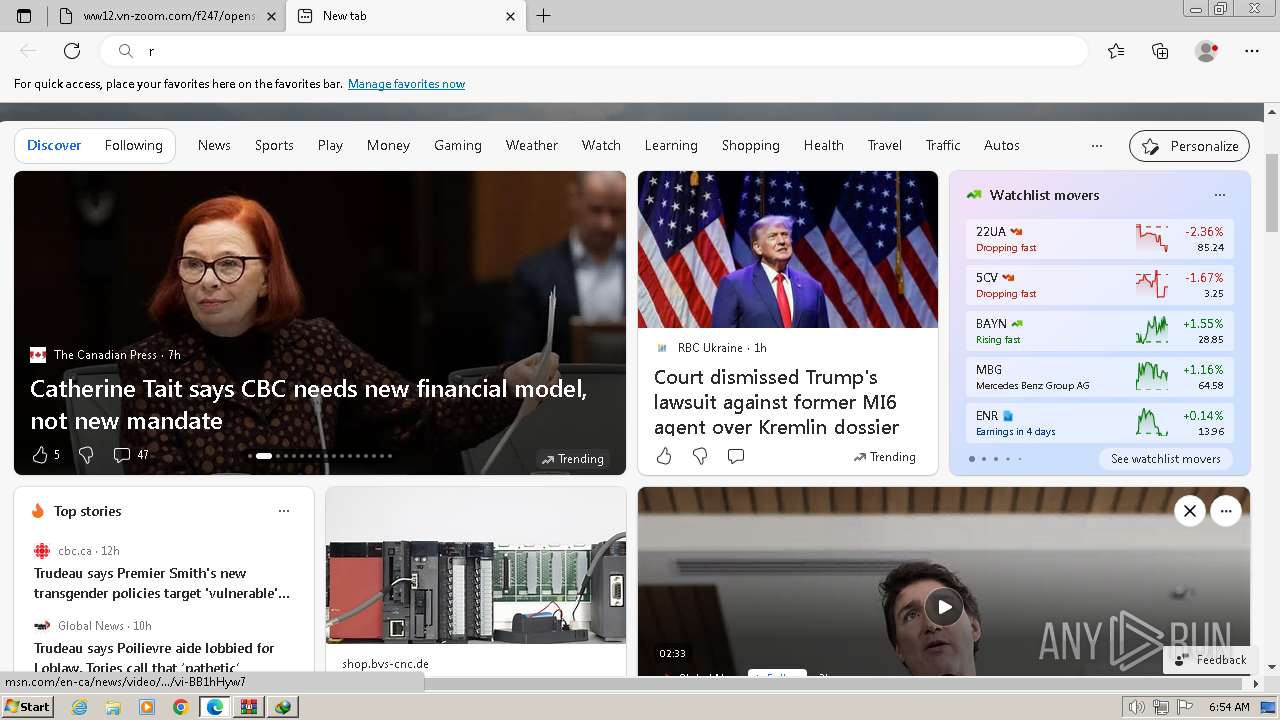This screenshot has width=1280, height=720.
Task: Open Trudeau says Premier Smith's story
Action: click(162, 583)
